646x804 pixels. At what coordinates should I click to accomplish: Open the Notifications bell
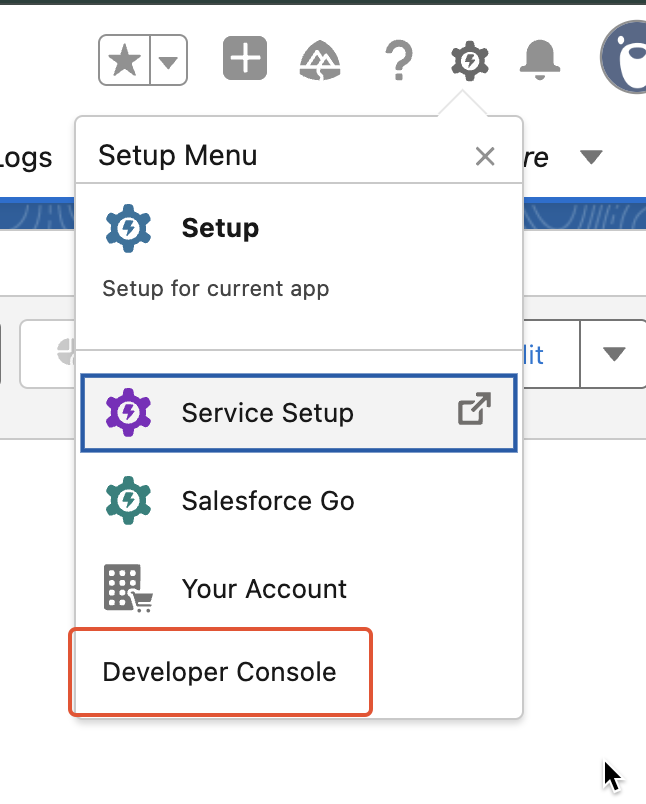pos(540,62)
